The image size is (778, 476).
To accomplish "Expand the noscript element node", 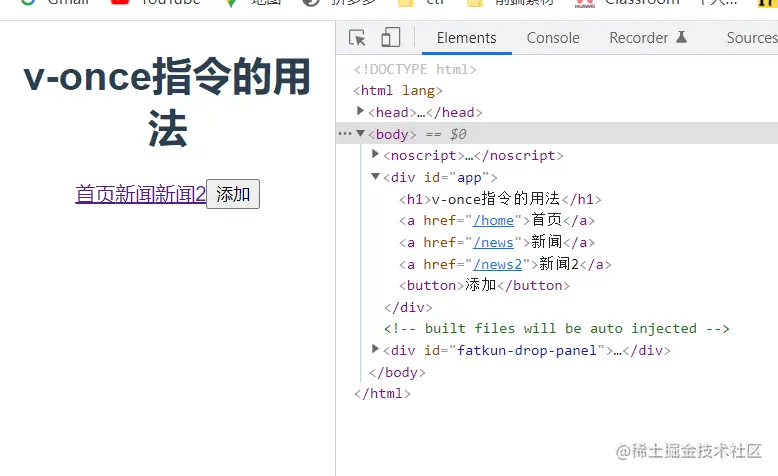I will pyautogui.click(x=376, y=154).
